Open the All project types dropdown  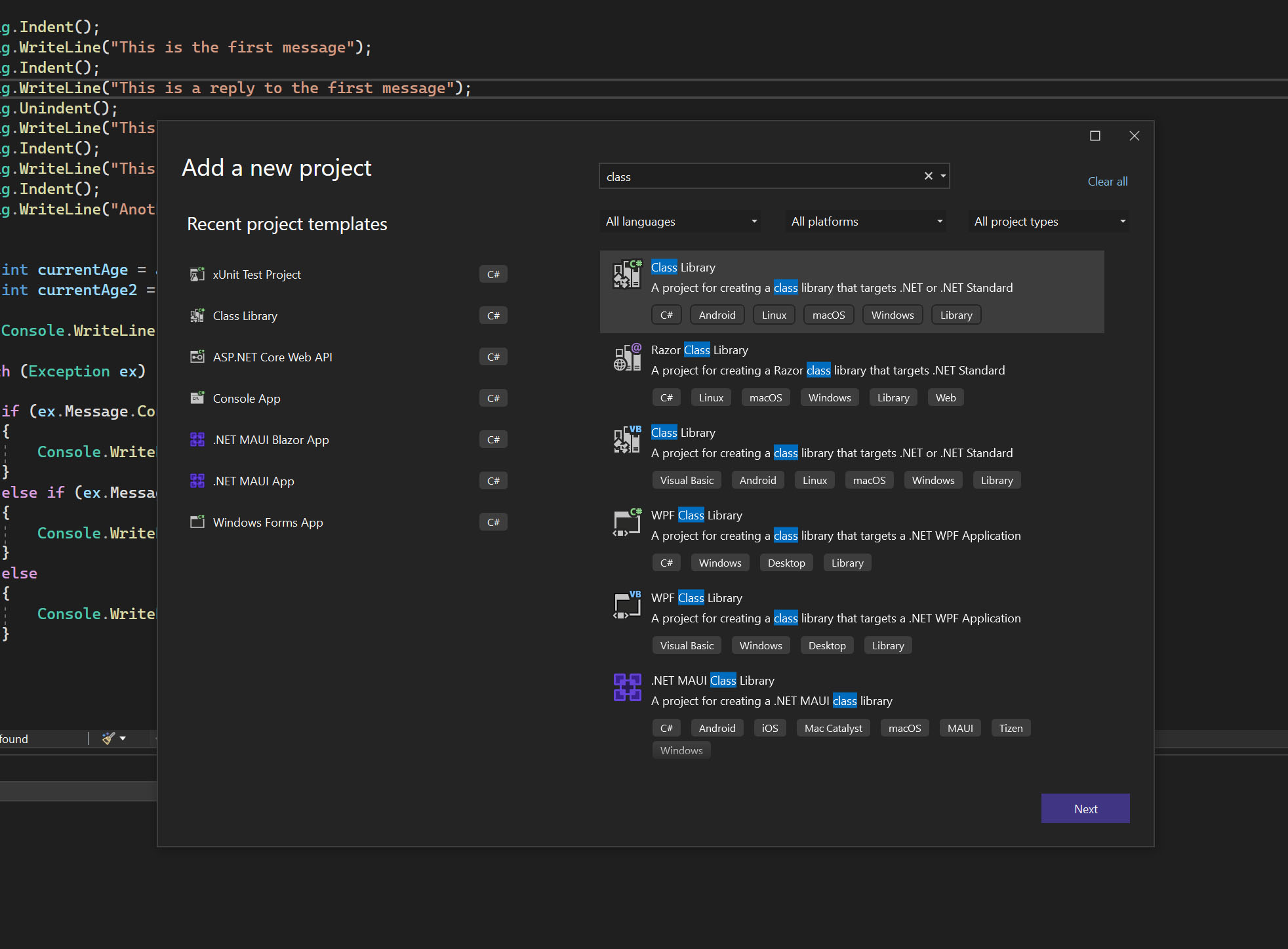point(1049,222)
